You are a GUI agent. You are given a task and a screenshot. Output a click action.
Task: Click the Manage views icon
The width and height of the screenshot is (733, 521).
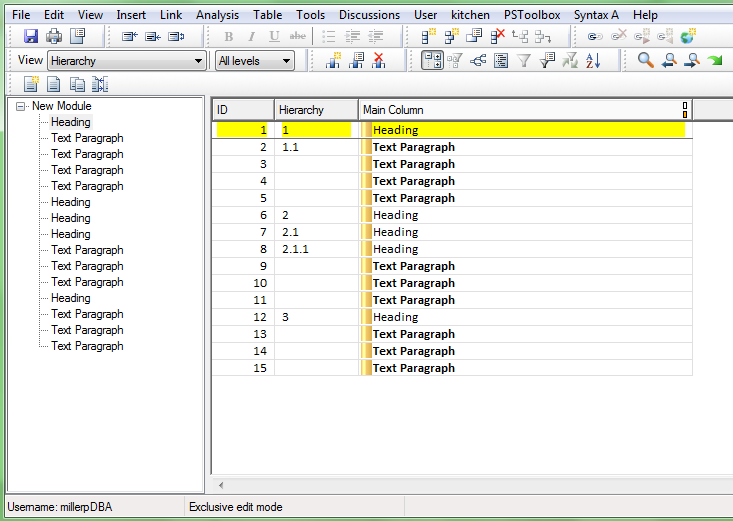pyautogui.click(x=357, y=60)
